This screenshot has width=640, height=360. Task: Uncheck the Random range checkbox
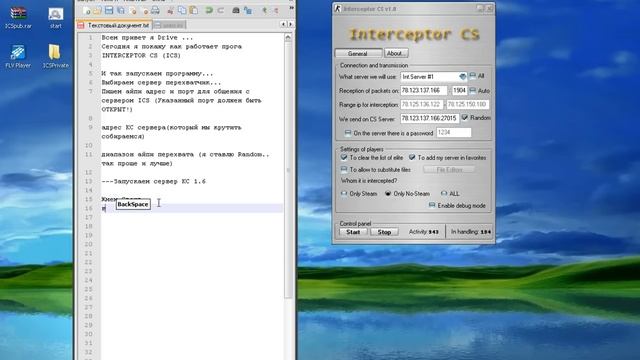coord(464,118)
